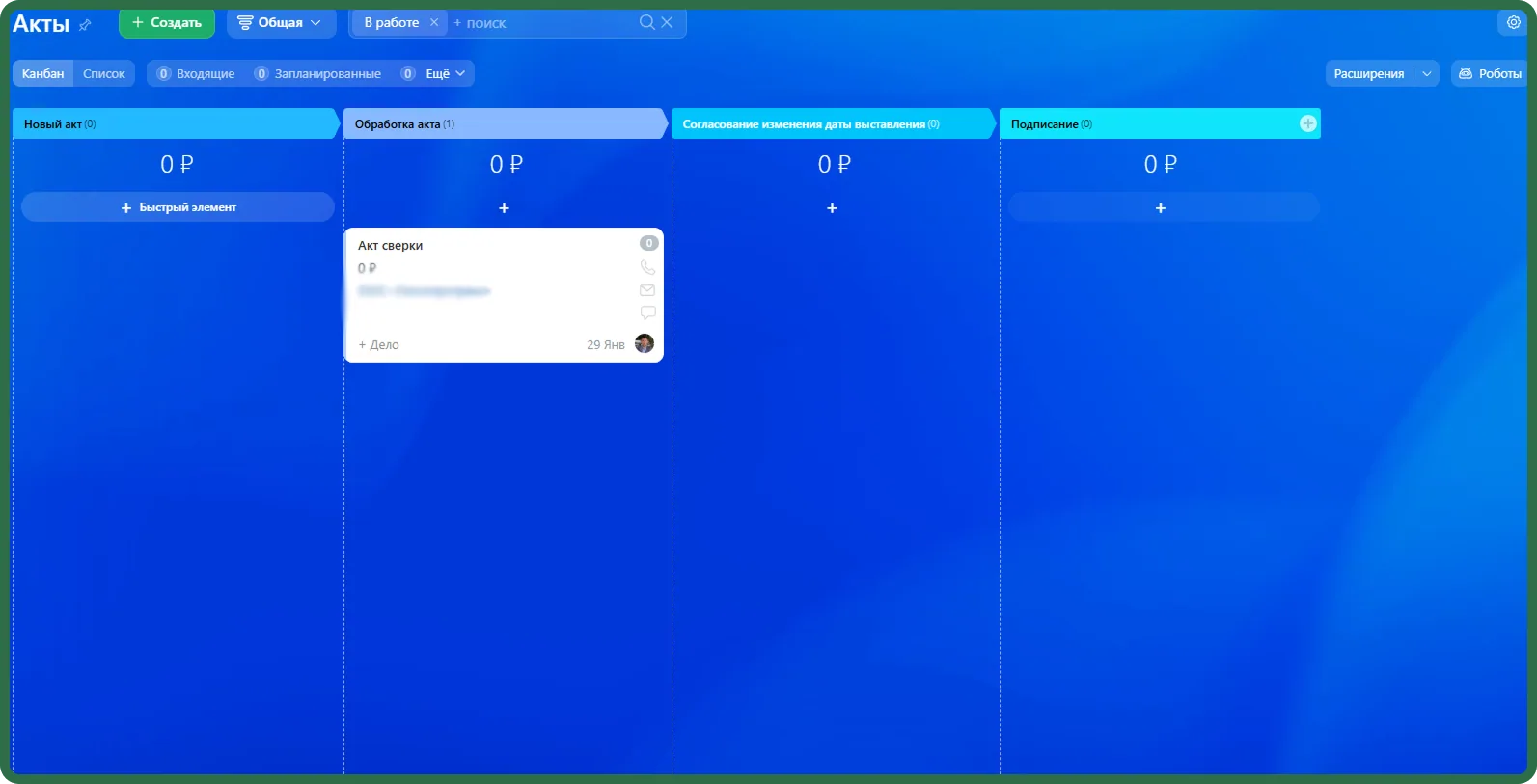Click the email icon on Акт сверки card

tap(647, 290)
